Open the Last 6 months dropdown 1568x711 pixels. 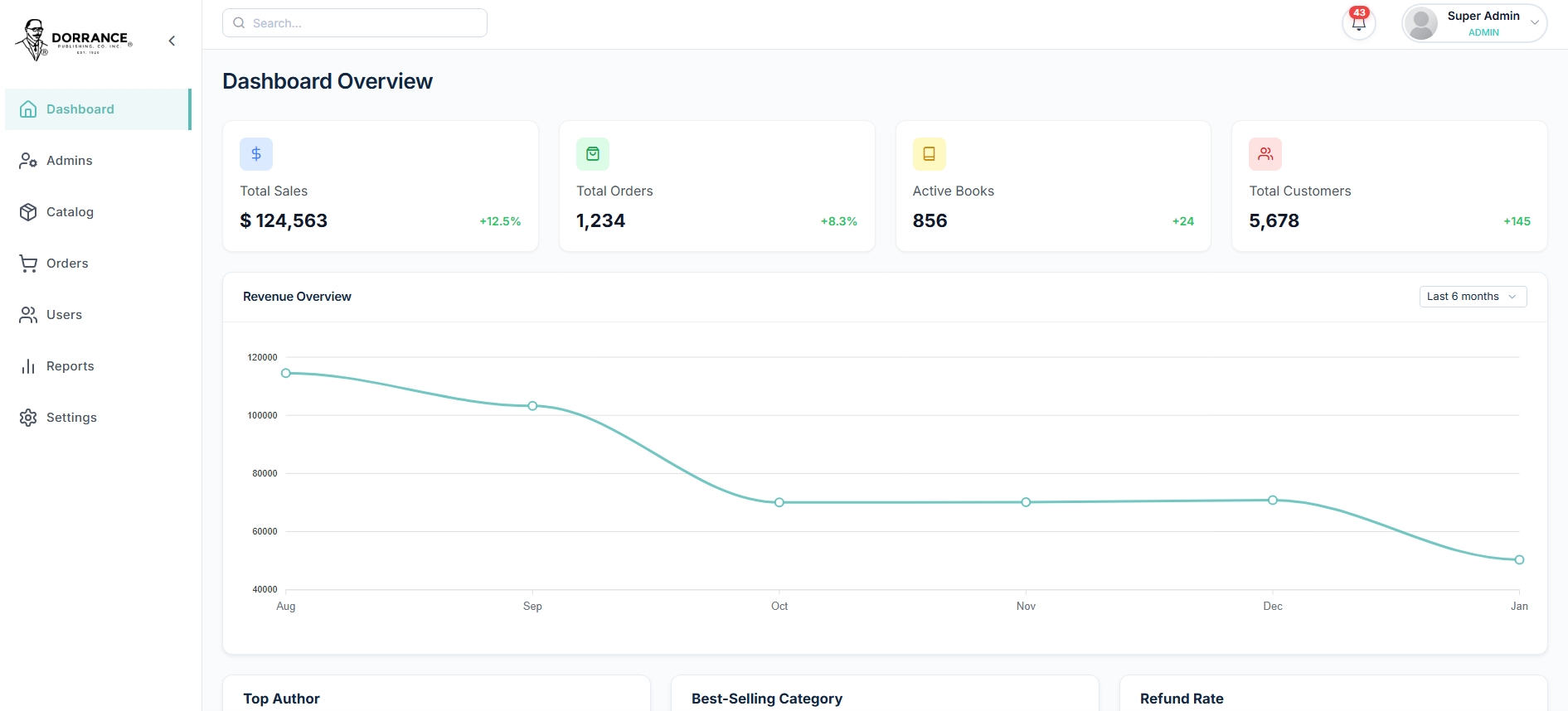coord(1473,297)
